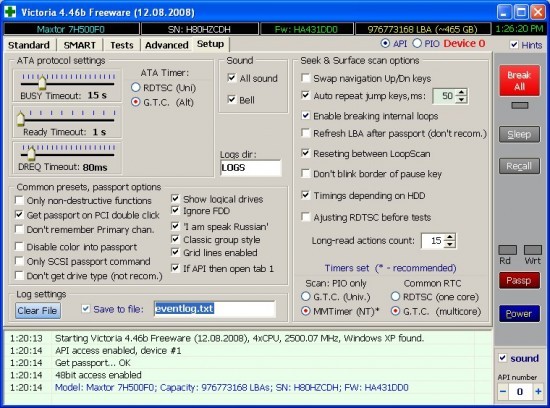
Task: Toggle If API then open tab 1
Action: tap(175, 268)
